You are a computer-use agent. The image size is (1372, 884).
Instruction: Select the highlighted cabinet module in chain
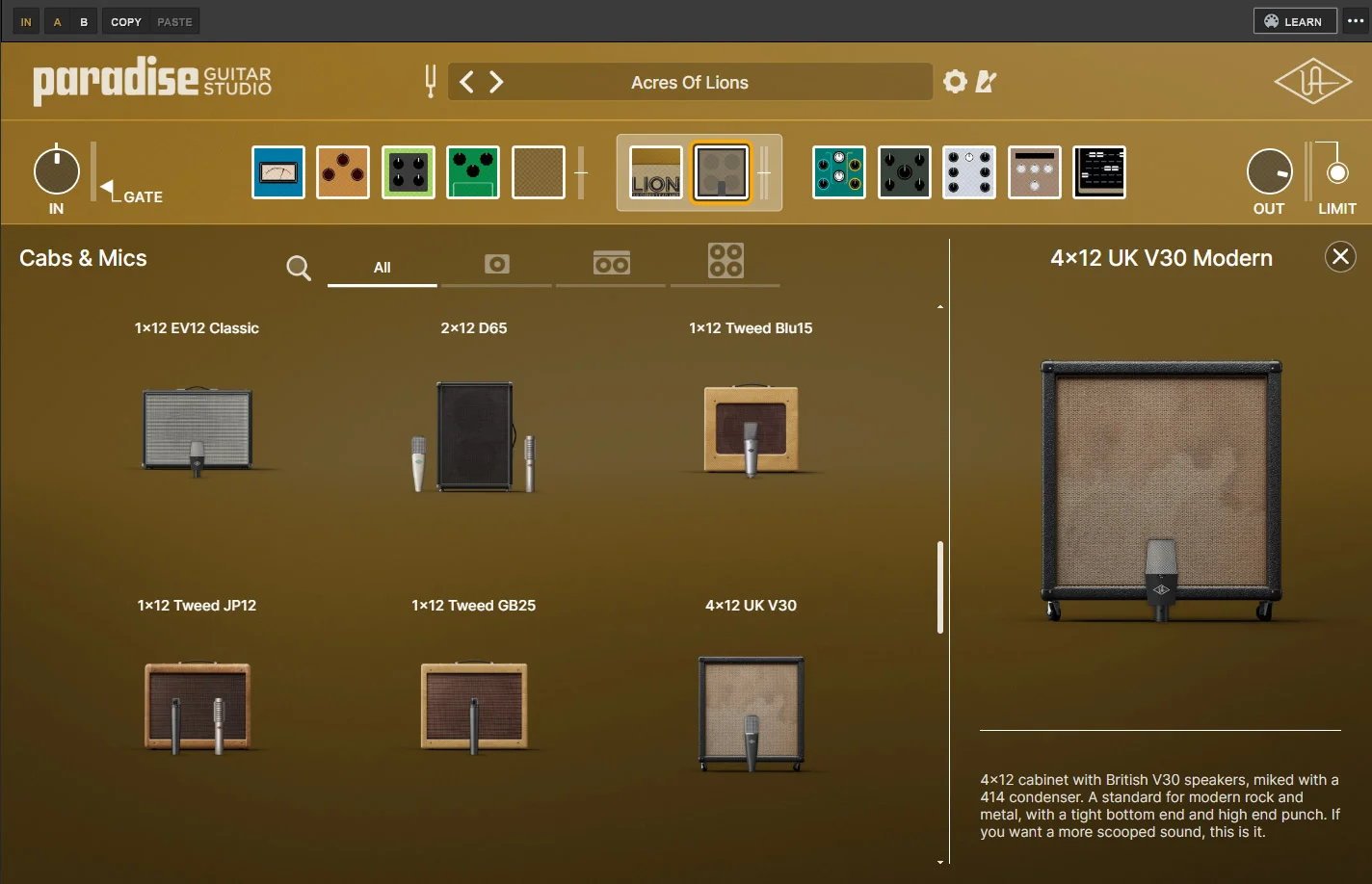722,172
